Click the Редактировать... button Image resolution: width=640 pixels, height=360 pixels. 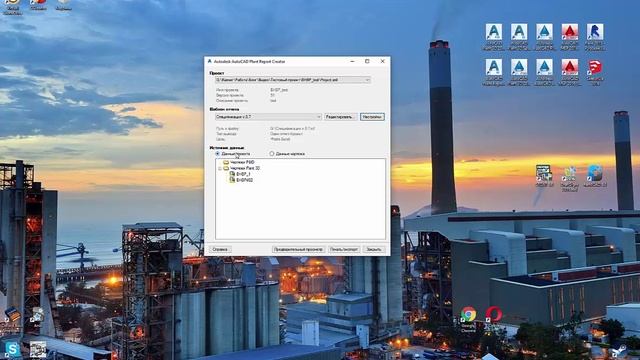(340, 117)
